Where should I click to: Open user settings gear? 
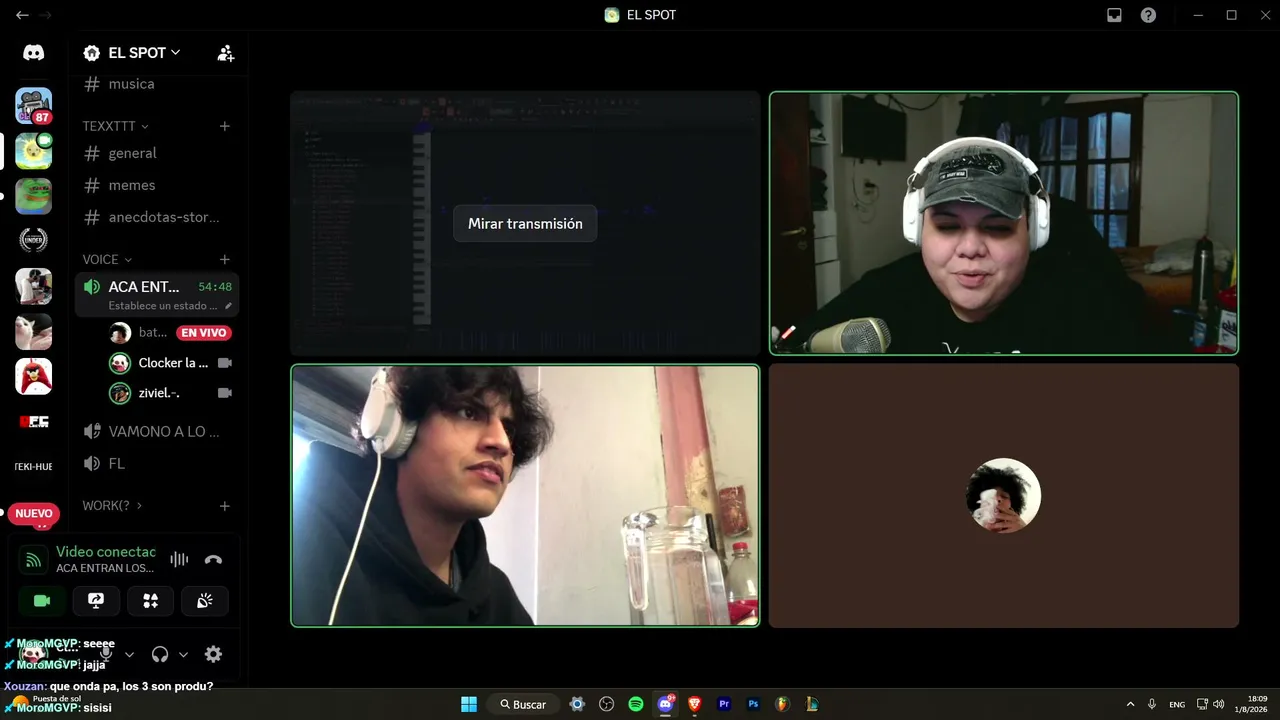click(x=213, y=655)
